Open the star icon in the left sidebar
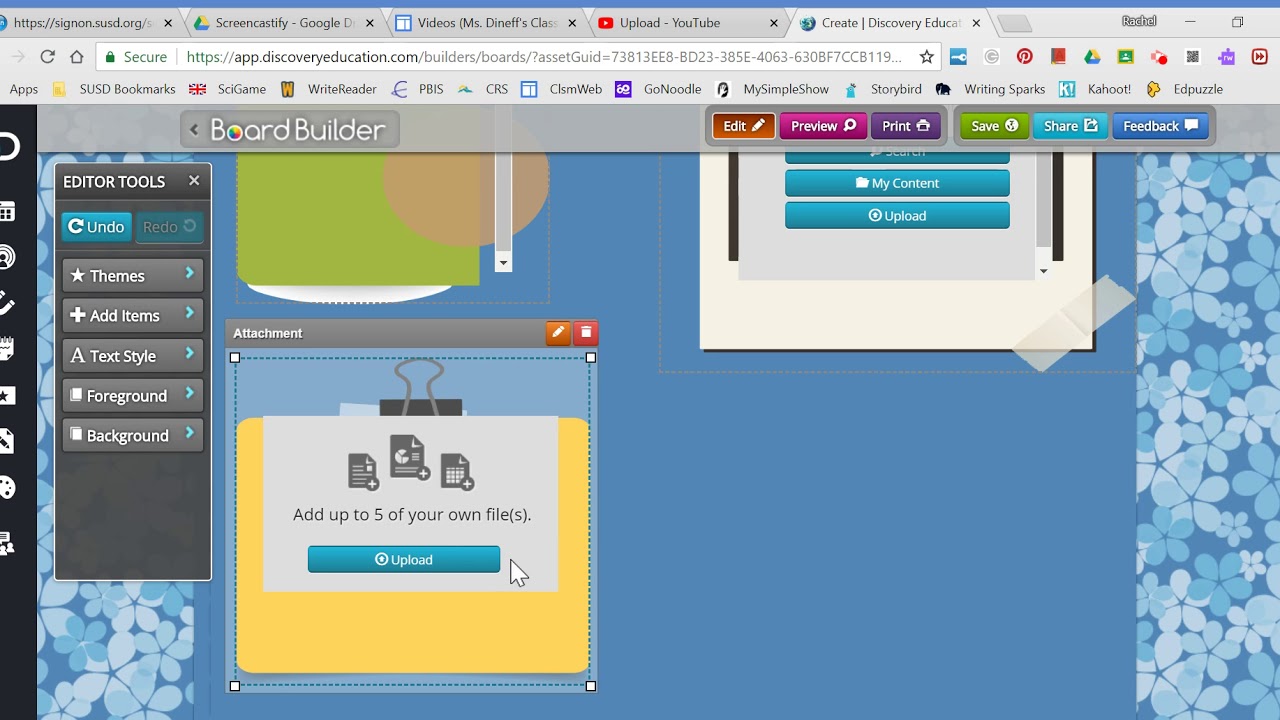 tap(7, 396)
